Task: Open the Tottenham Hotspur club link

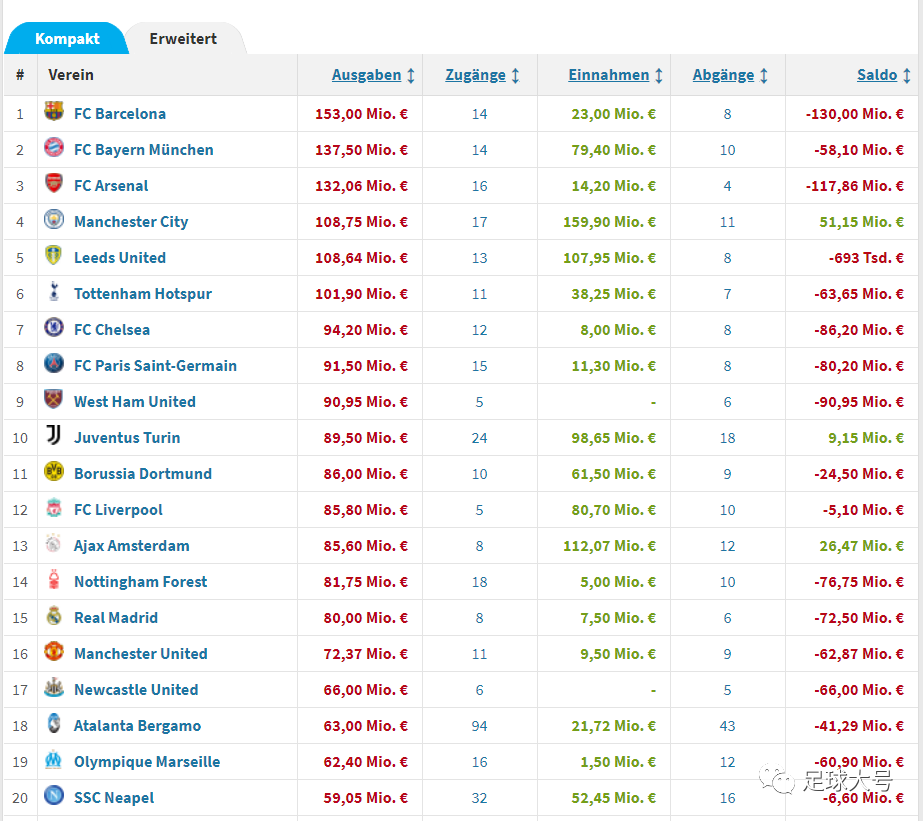Action: coord(142,293)
